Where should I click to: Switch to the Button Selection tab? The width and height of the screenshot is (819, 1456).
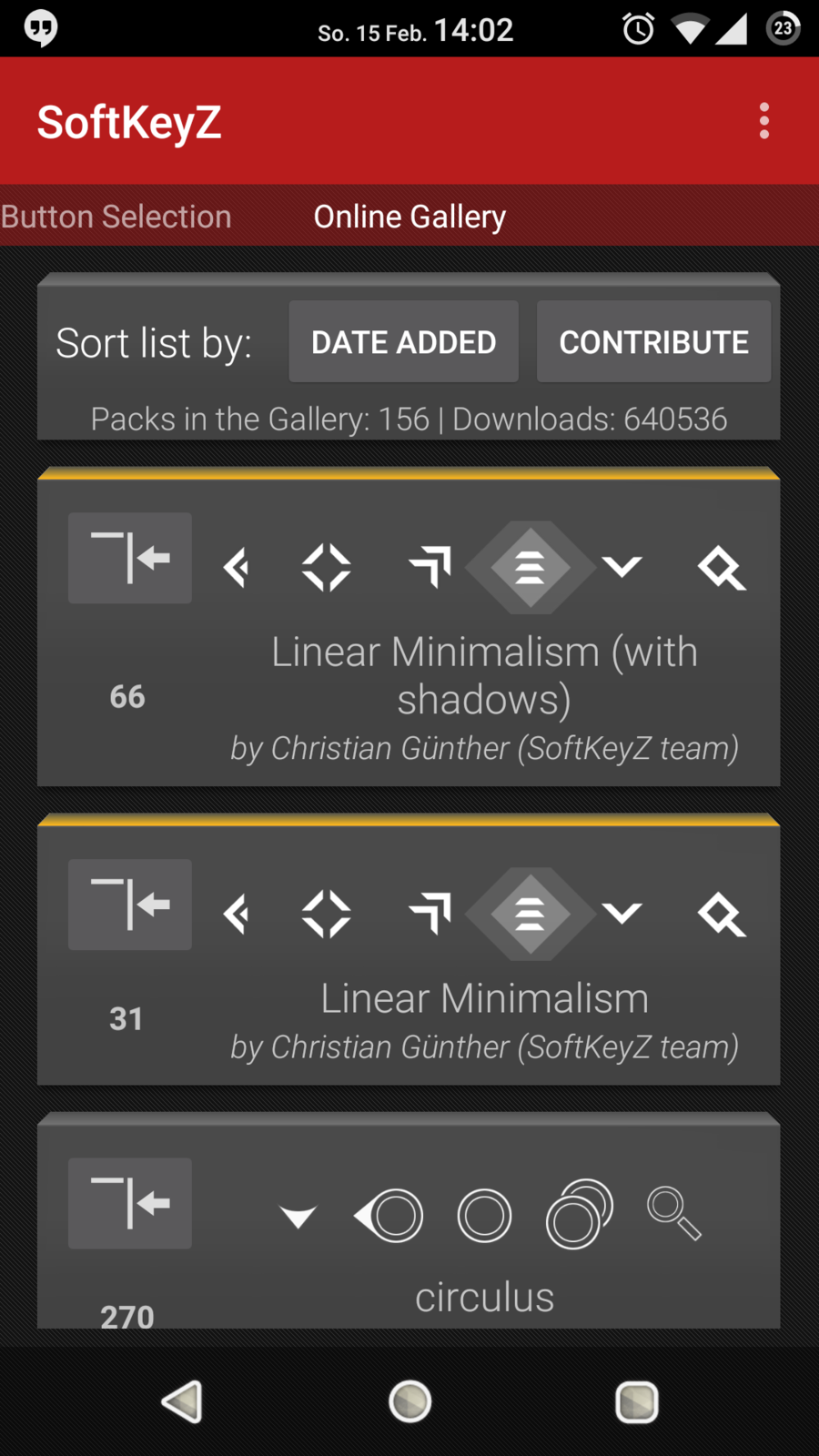point(116,217)
